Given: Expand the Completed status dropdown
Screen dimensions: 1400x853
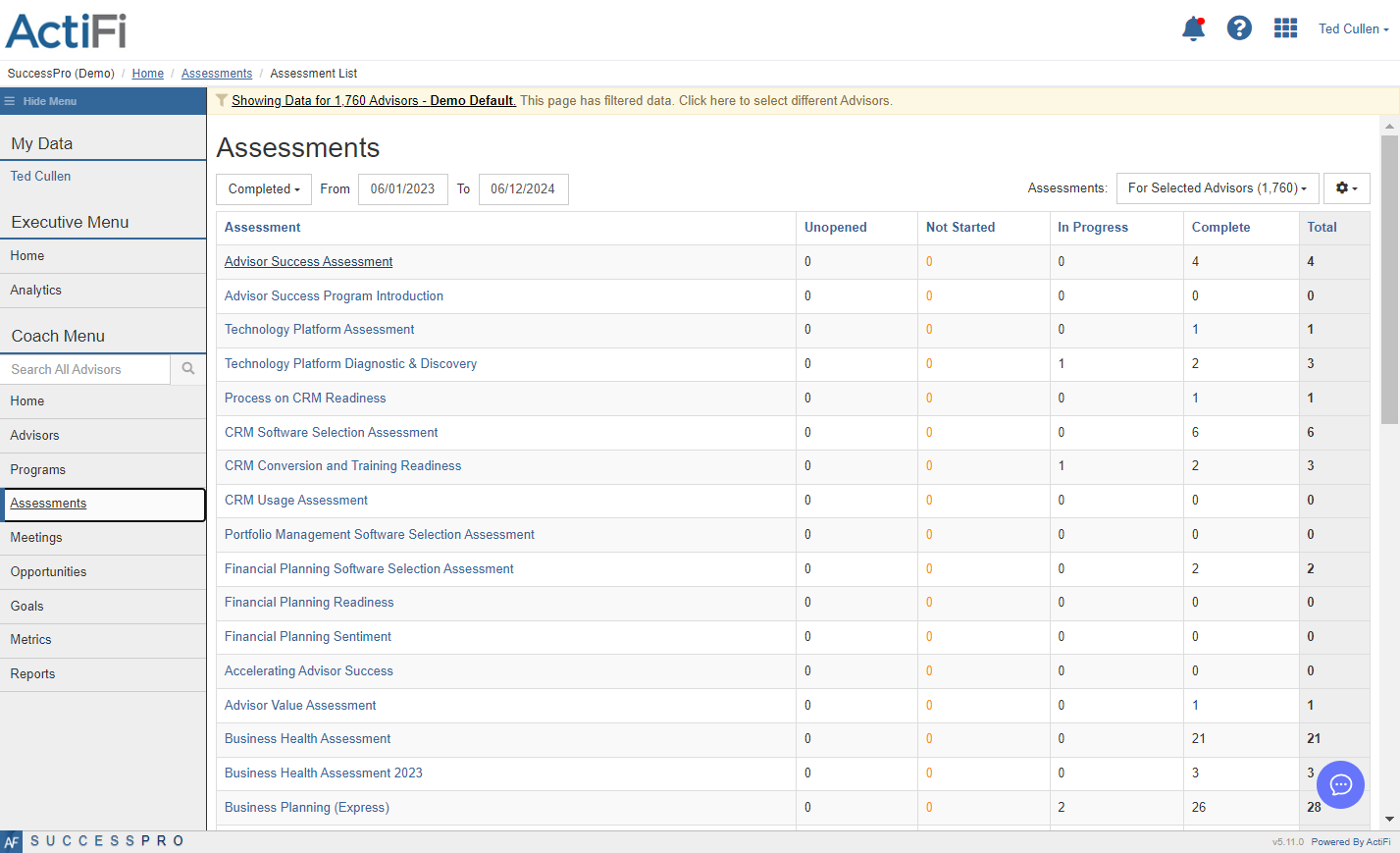Looking at the screenshot, I should tap(264, 189).
